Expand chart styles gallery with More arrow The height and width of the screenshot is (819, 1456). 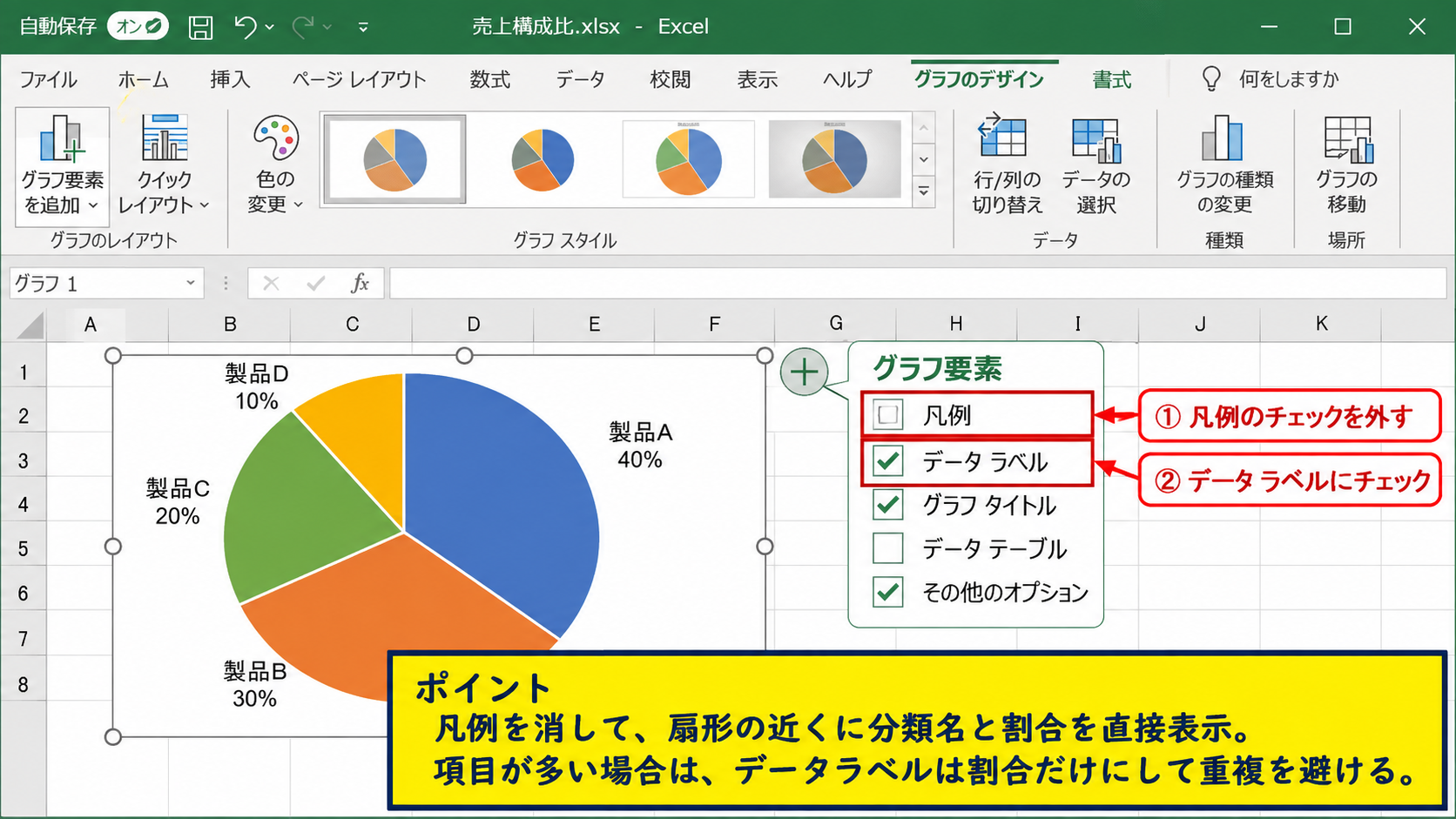(x=924, y=191)
